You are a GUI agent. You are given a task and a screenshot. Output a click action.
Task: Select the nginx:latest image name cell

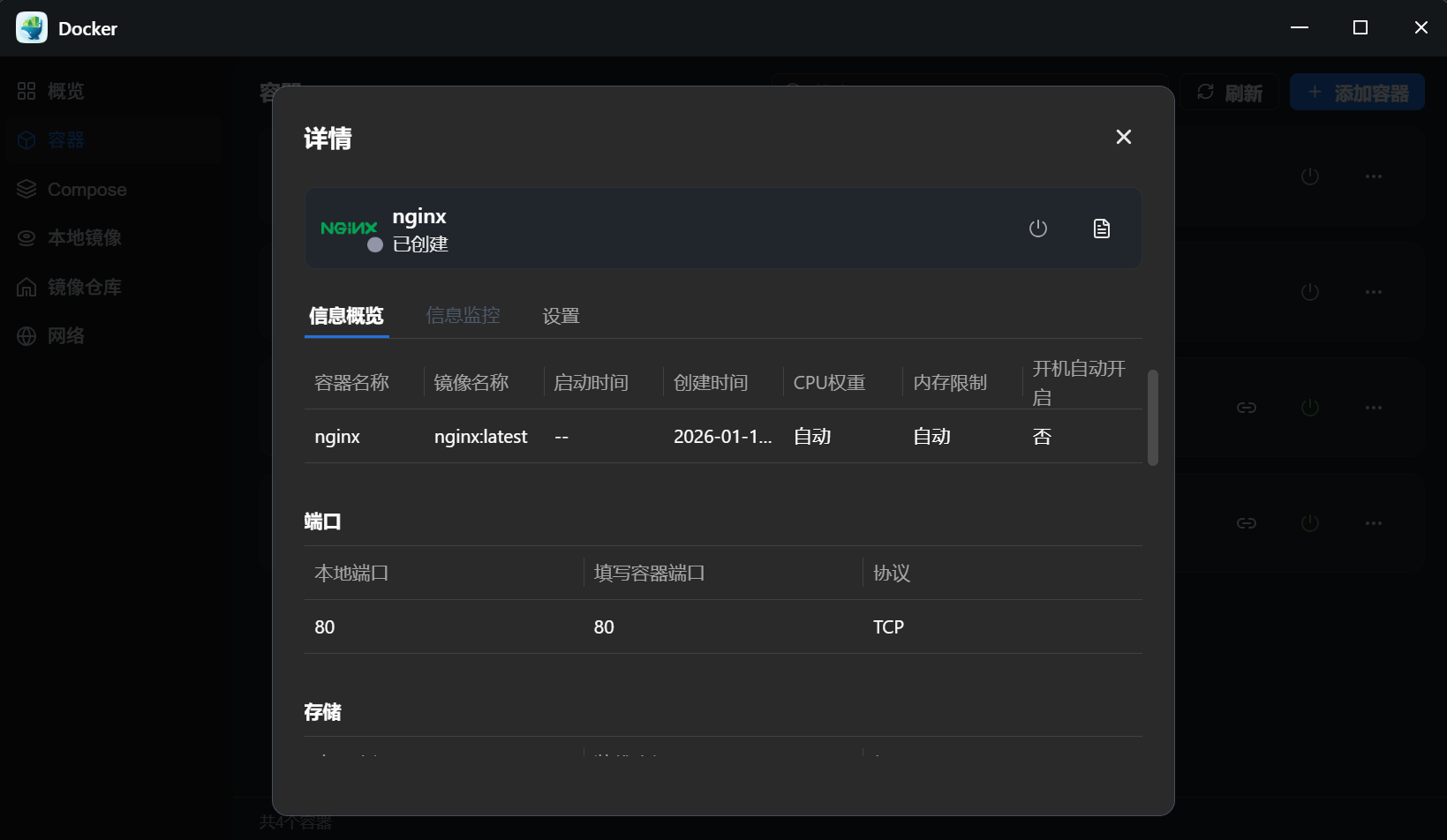click(x=480, y=437)
